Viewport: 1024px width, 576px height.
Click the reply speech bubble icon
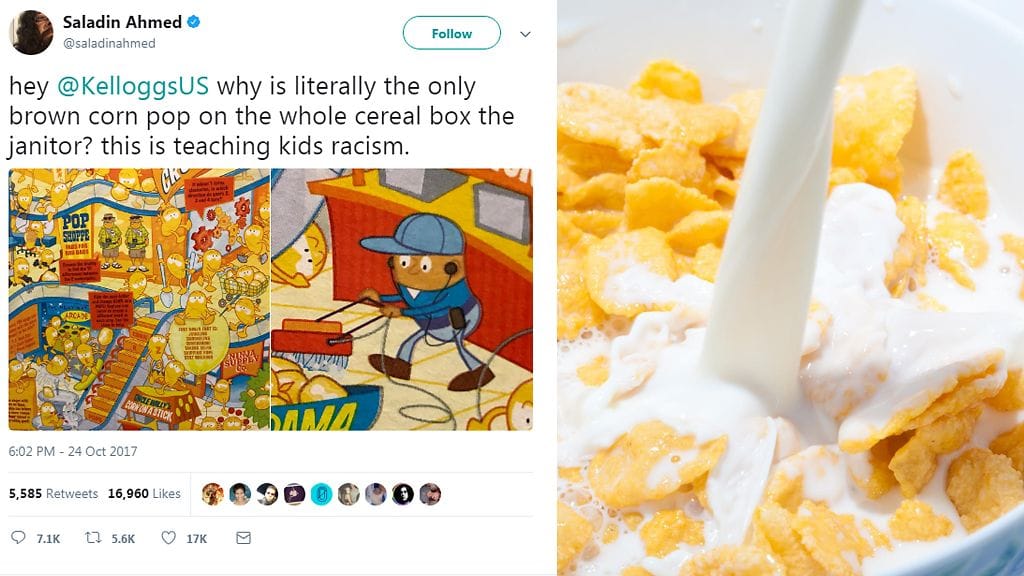pyautogui.click(x=18, y=537)
